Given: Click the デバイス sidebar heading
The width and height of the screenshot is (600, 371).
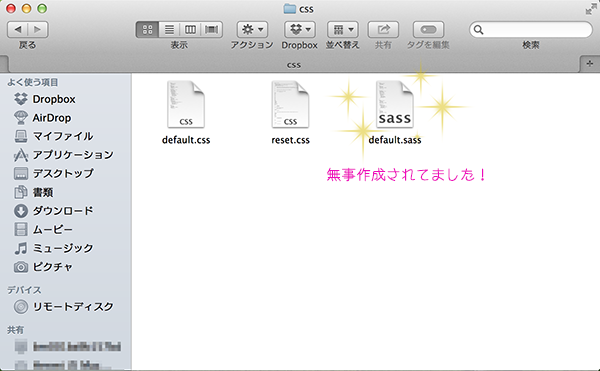Looking at the screenshot, I should click(x=24, y=290).
